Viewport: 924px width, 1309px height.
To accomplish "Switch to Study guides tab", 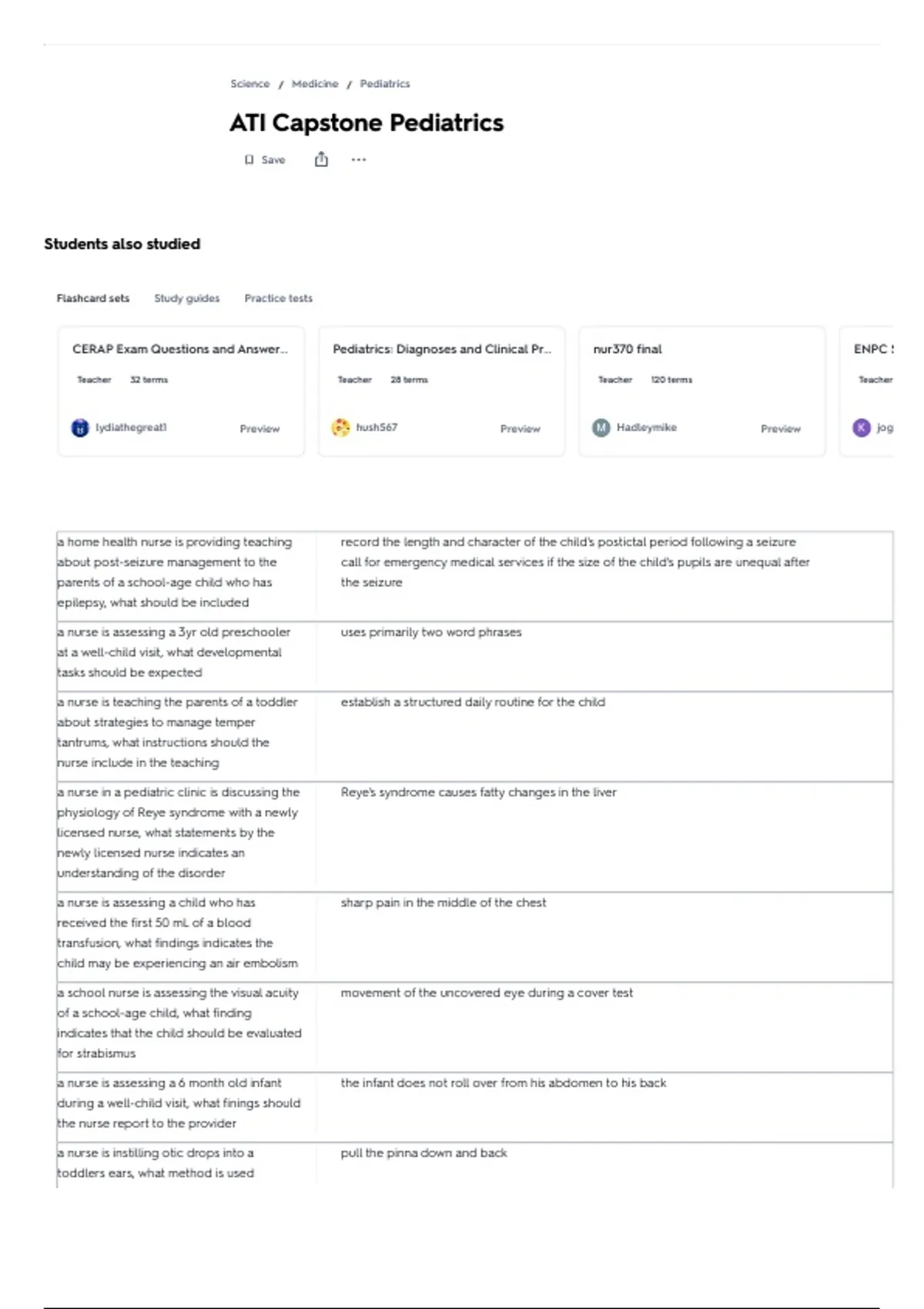I will point(186,298).
